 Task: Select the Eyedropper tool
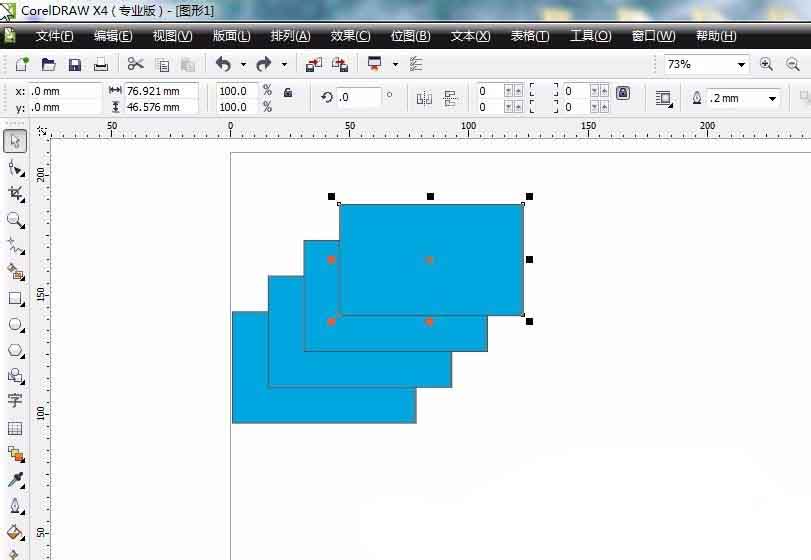coord(16,480)
